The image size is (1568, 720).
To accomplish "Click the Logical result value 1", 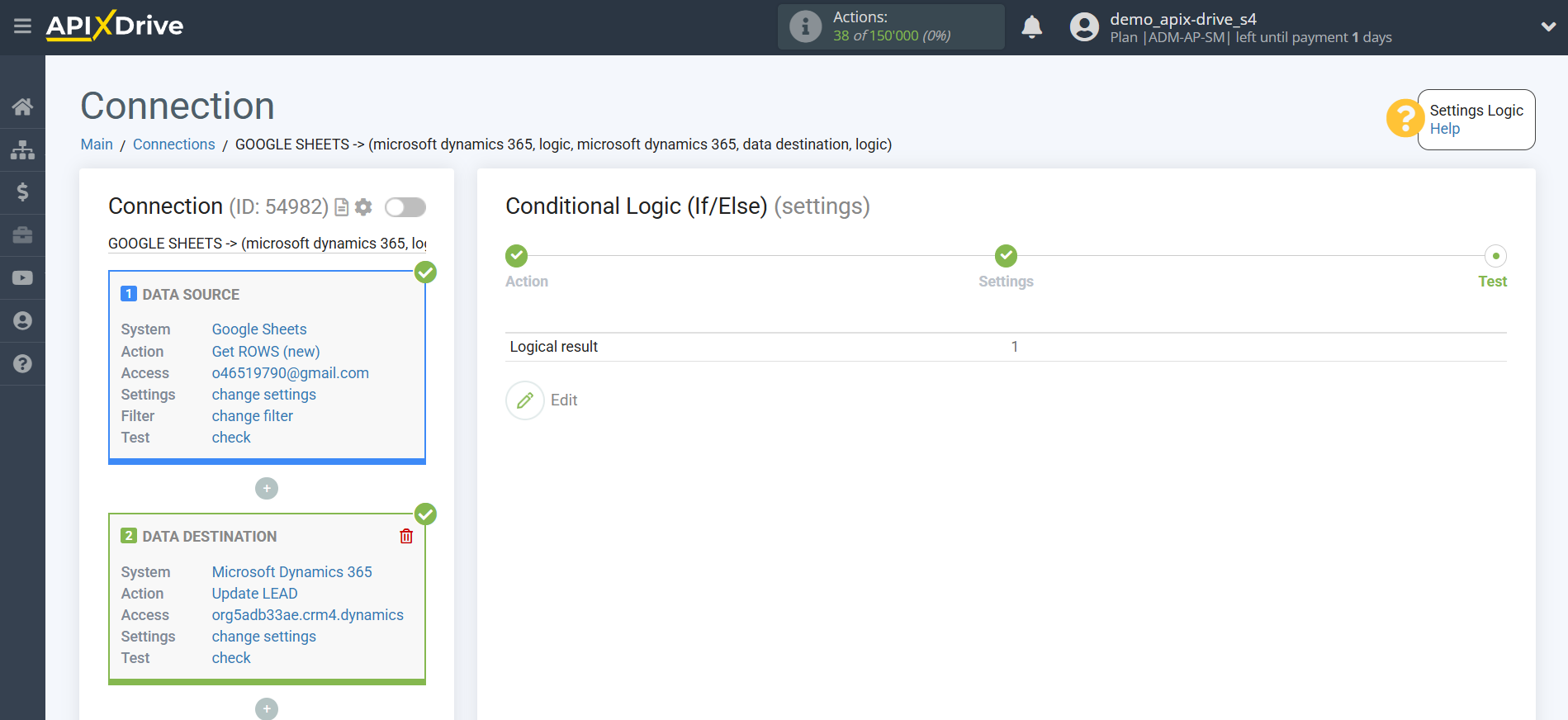I will pyautogui.click(x=1015, y=347).
